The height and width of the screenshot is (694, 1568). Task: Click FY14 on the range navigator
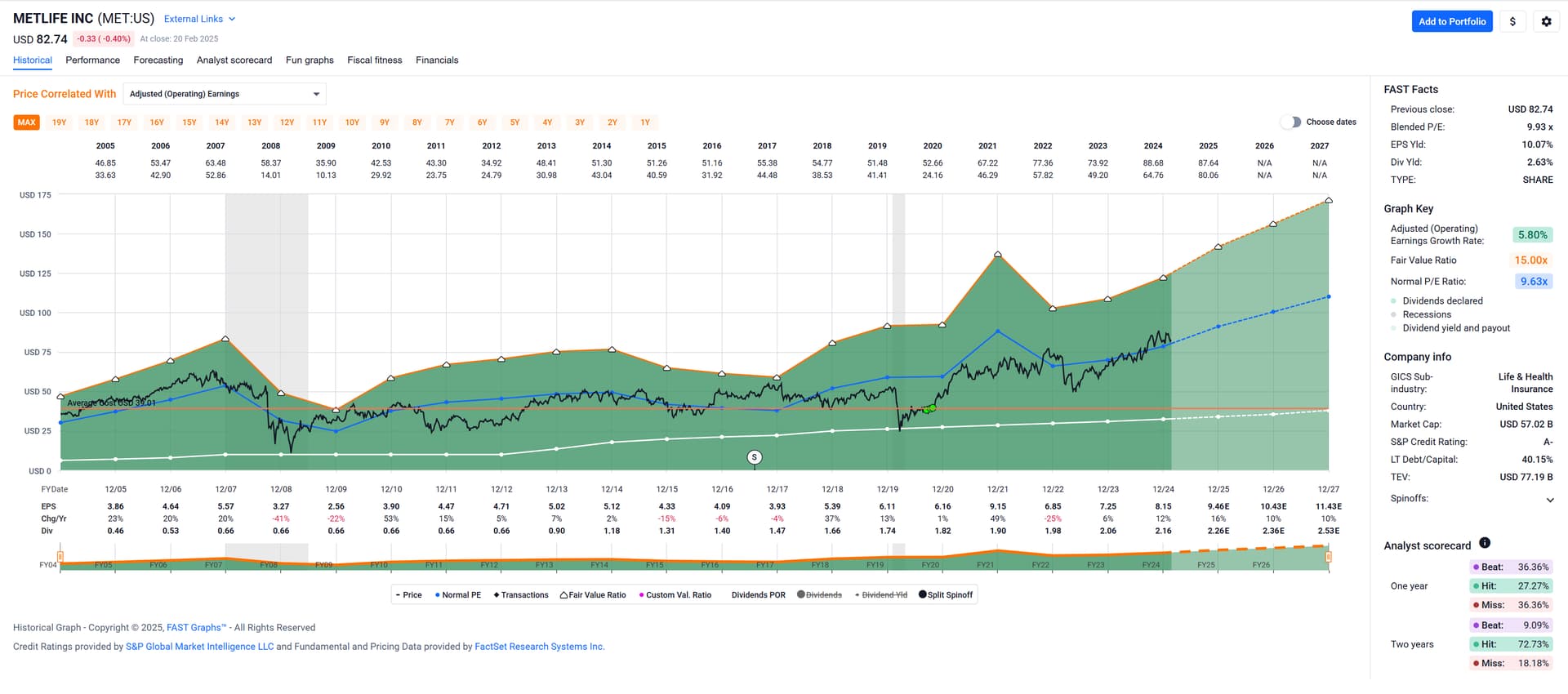pyautogui.click(x=599, y=565)
